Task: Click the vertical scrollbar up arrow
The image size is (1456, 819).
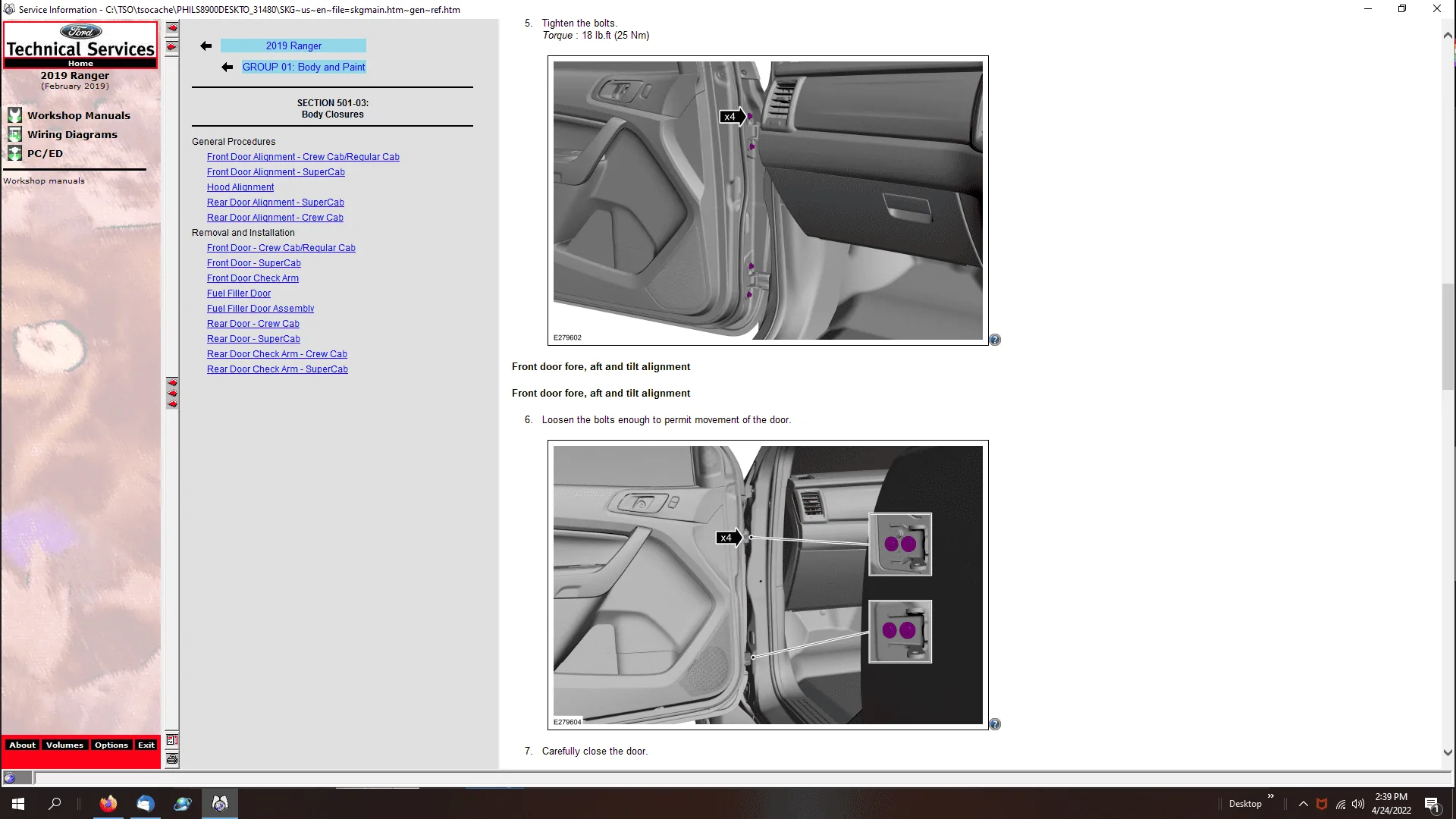Action: 1448,35
